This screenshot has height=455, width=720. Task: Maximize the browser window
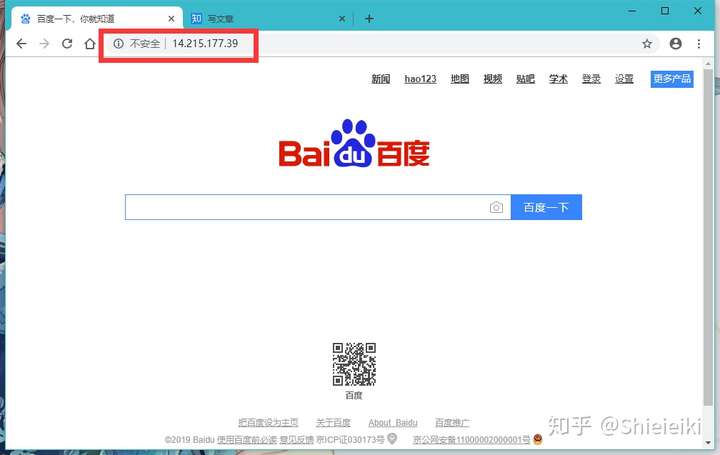pyautogui.click(x=664, y=11)
